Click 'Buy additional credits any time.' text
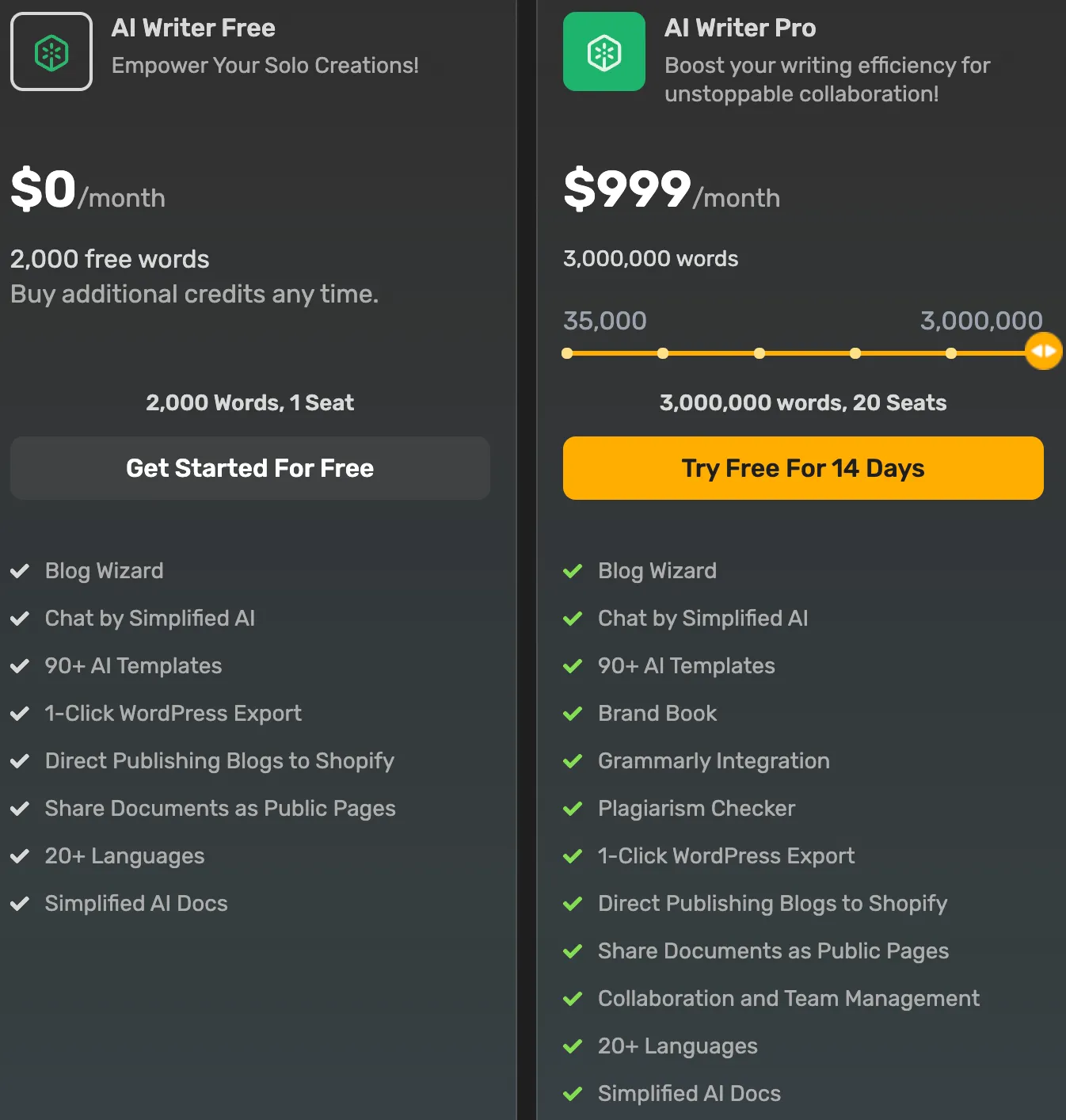 tap(195, 294)
